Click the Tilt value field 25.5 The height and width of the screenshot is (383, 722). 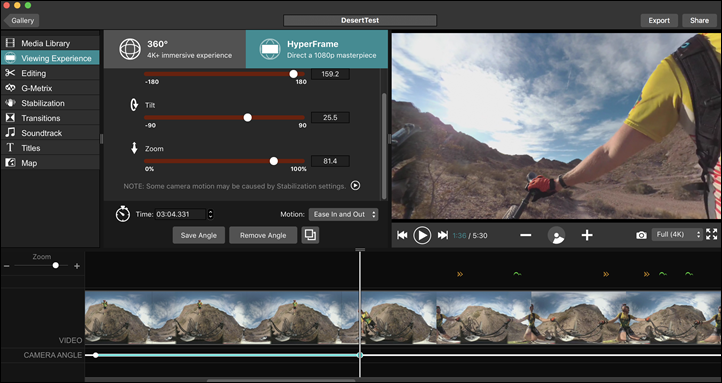coord(330,117)
